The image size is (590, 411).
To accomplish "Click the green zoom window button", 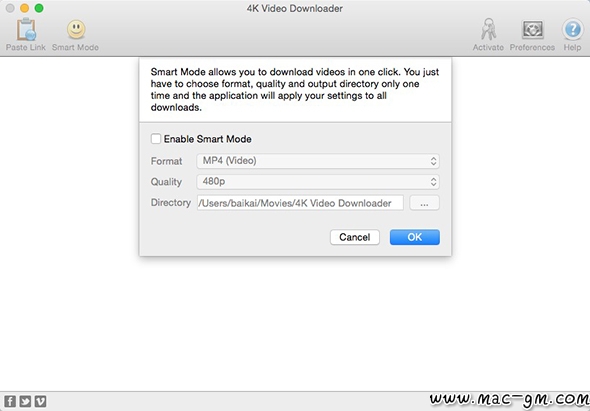I will click(x=39, y=8).
